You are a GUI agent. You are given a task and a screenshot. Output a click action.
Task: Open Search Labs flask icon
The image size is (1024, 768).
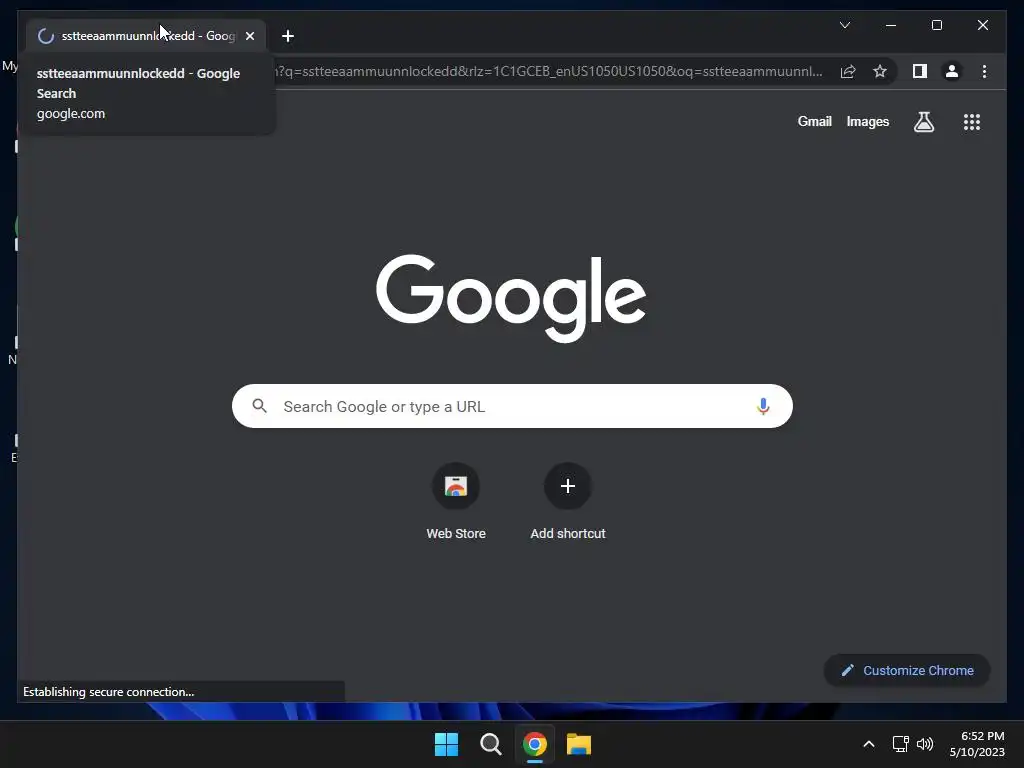(x=923, y=121)
